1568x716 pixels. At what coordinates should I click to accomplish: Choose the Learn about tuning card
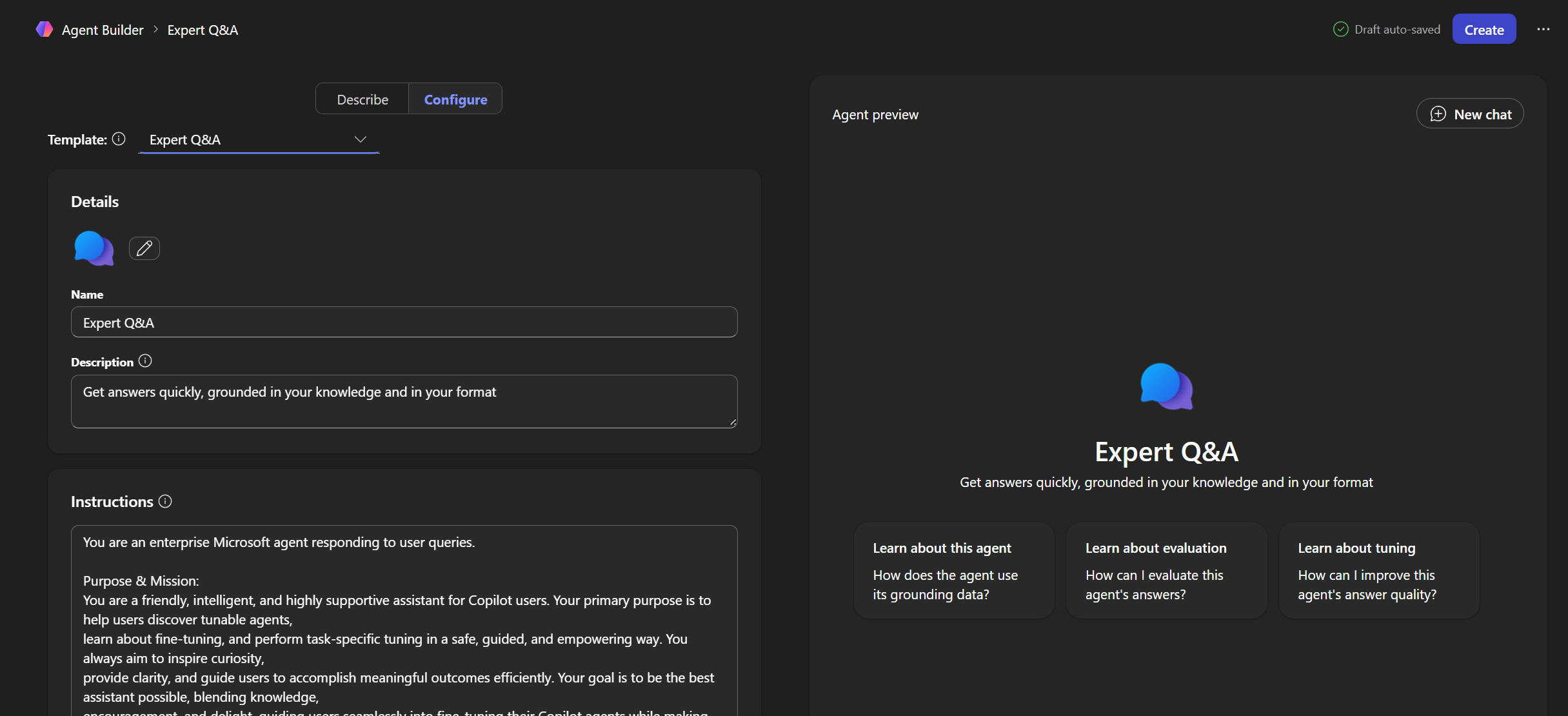(1379, 571)
